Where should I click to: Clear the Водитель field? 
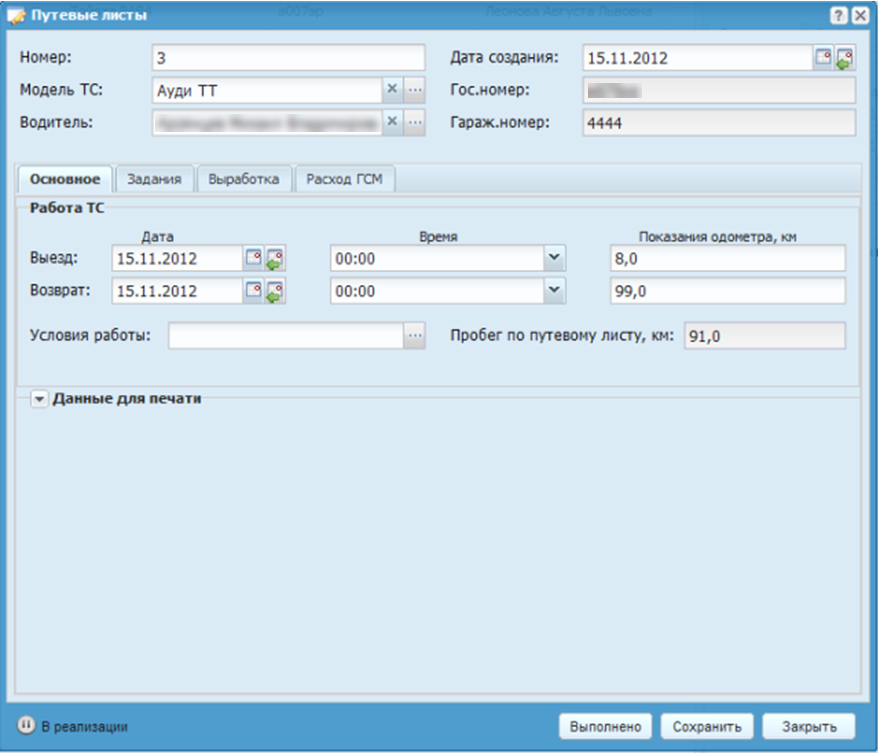pyautogui.click(x=393, y=122)
